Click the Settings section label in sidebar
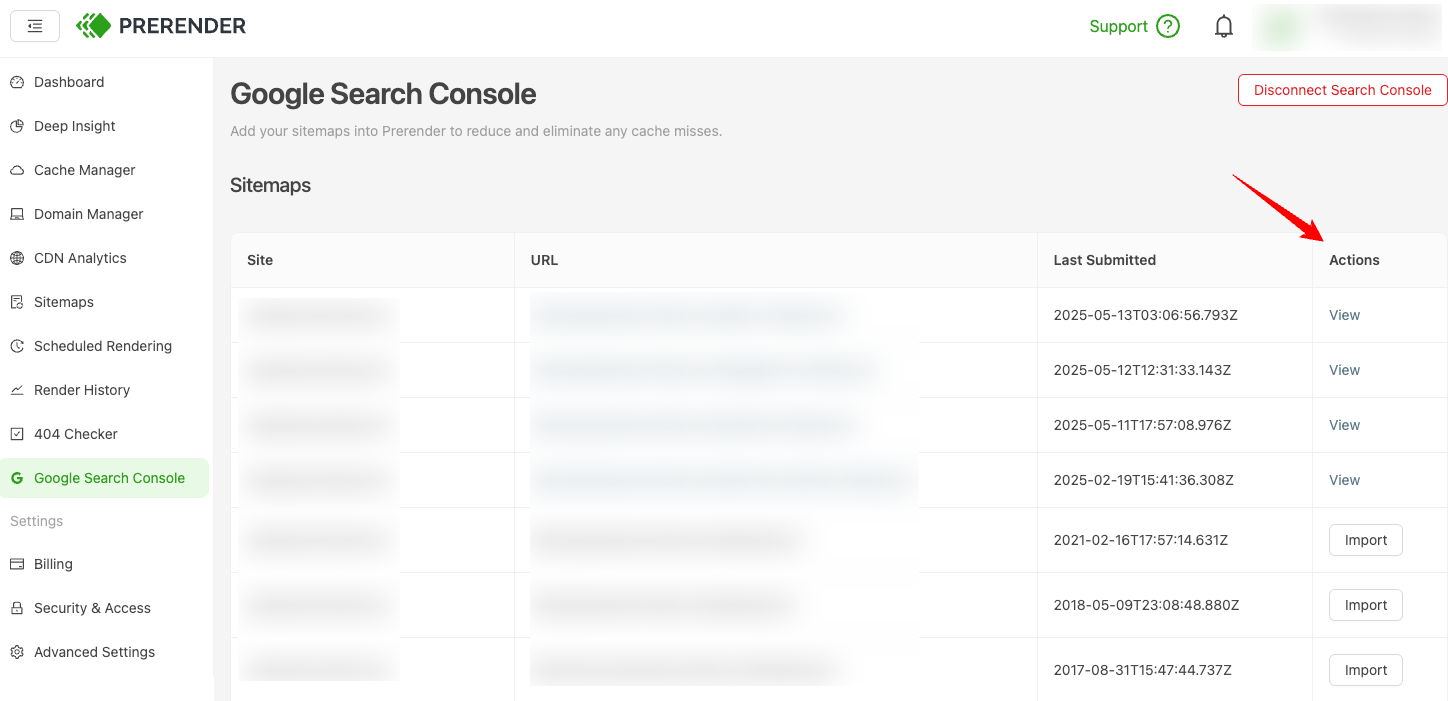The height and width of the screenshot is (701, 1448). click(36, 521)
